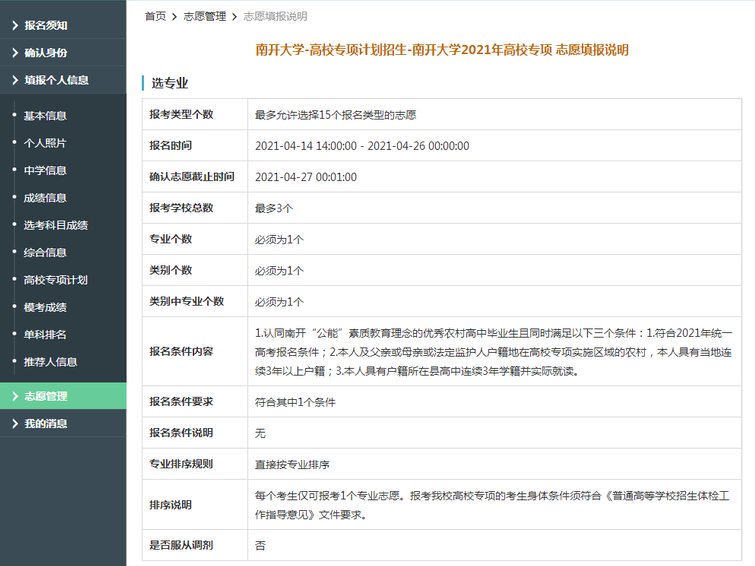Click the value 符合其中1个条件
Image resolution: width=755 pixels, height=566 pixels.
click(295, 402)
